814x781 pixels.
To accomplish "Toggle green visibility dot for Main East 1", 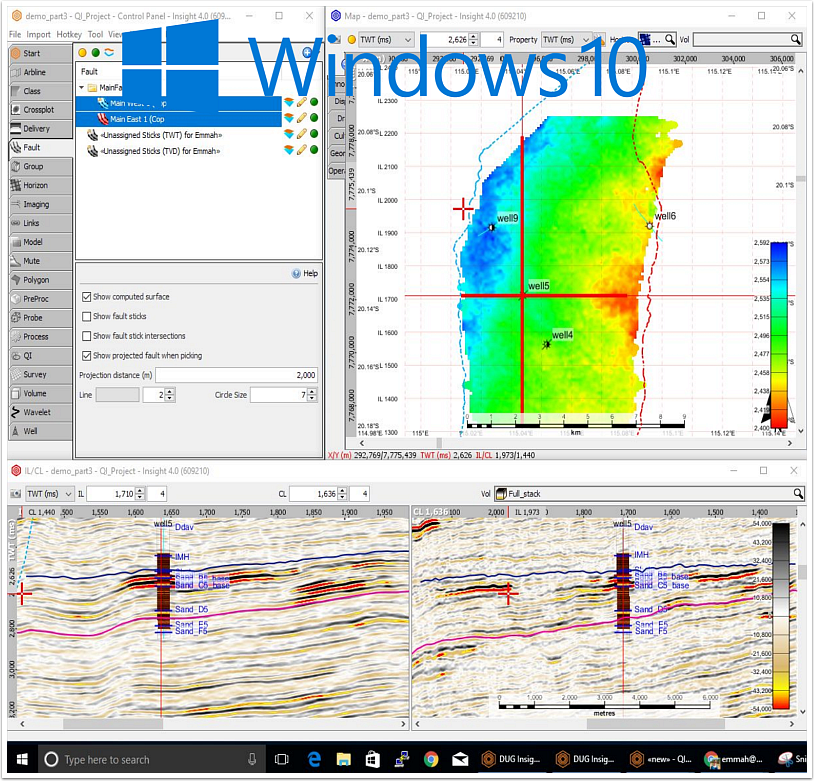I will tap(314, 118).
